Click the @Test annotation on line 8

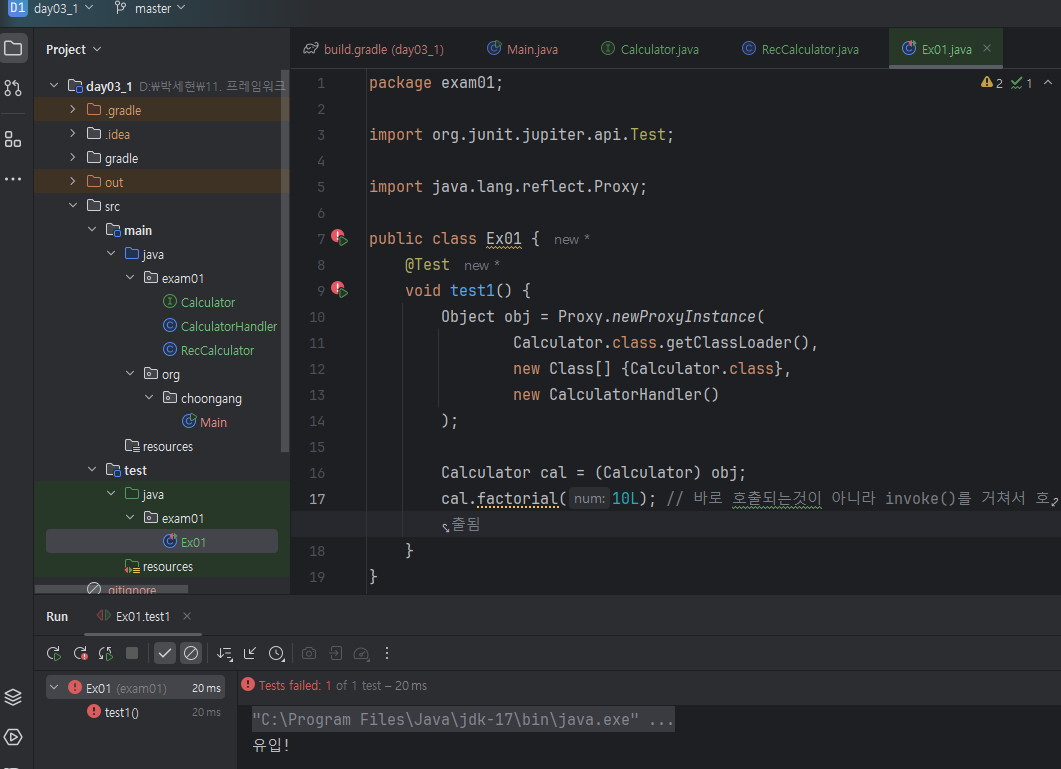[x=427, y=265]
